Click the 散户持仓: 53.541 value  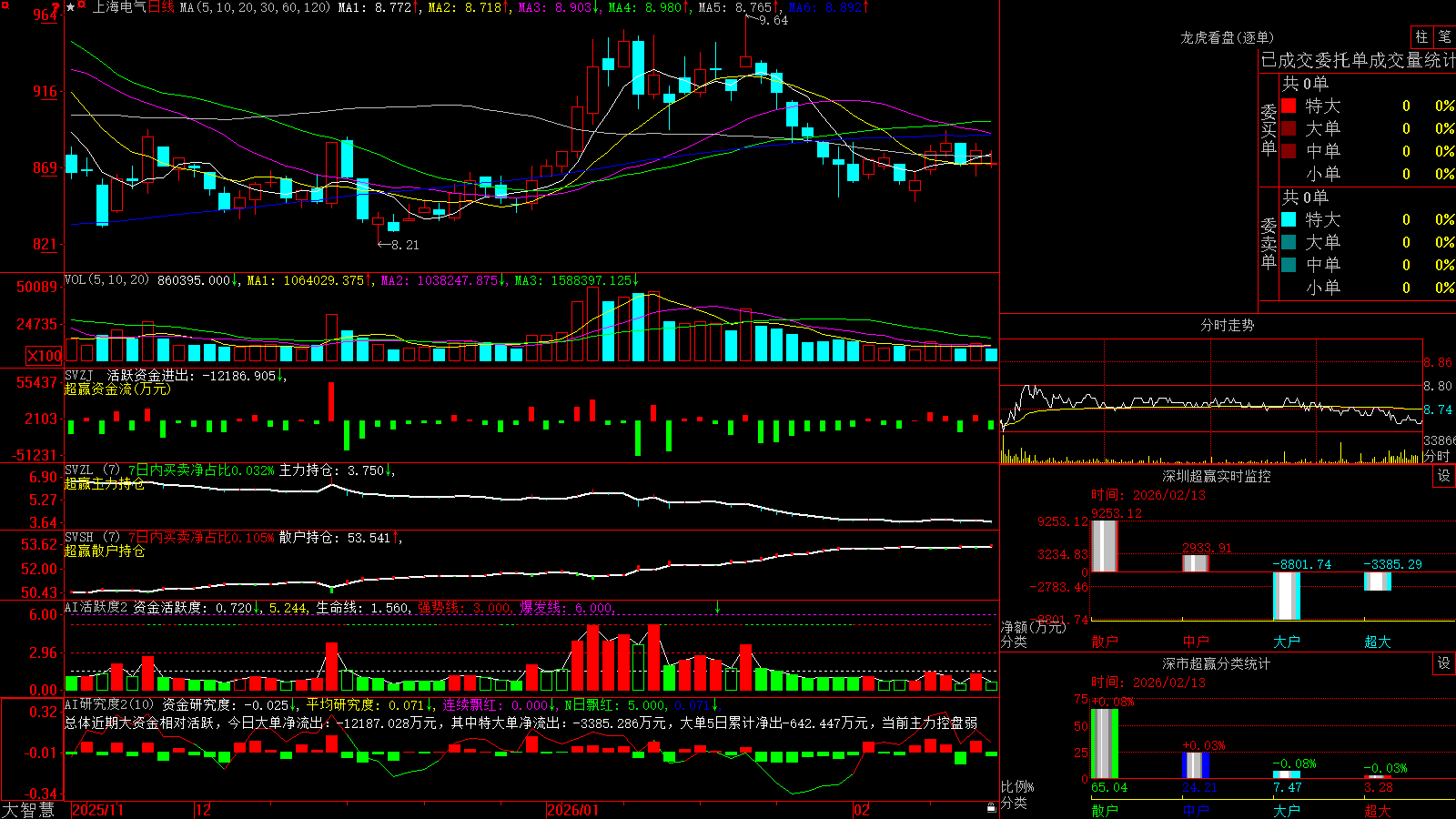click(339, 537)
